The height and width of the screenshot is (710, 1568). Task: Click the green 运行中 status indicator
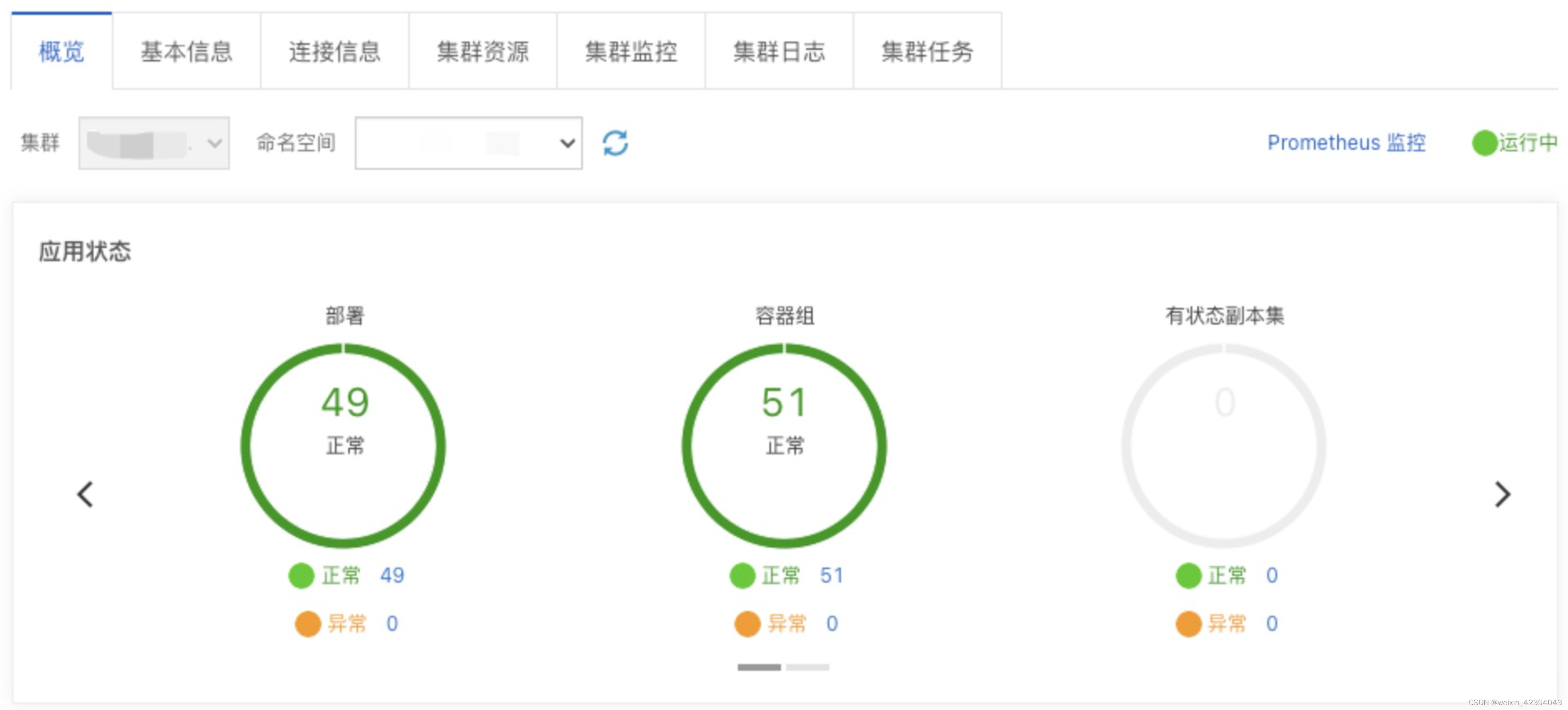click(1514, 143)
